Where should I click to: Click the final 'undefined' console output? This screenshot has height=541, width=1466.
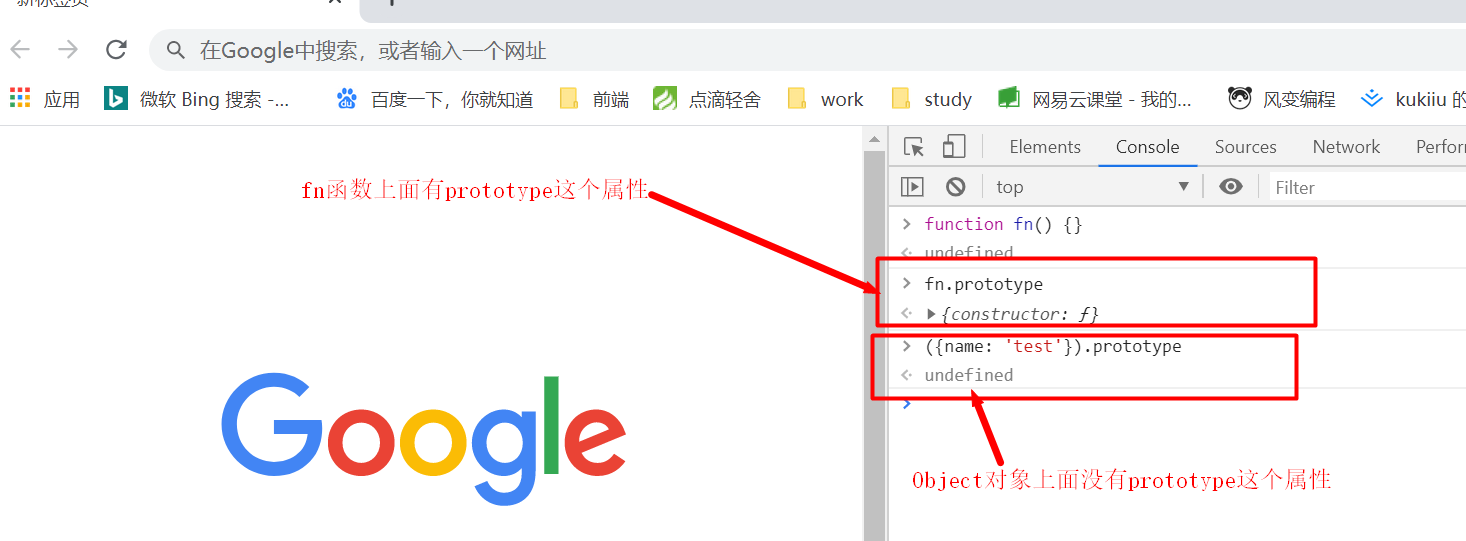(x=969, y=375)
